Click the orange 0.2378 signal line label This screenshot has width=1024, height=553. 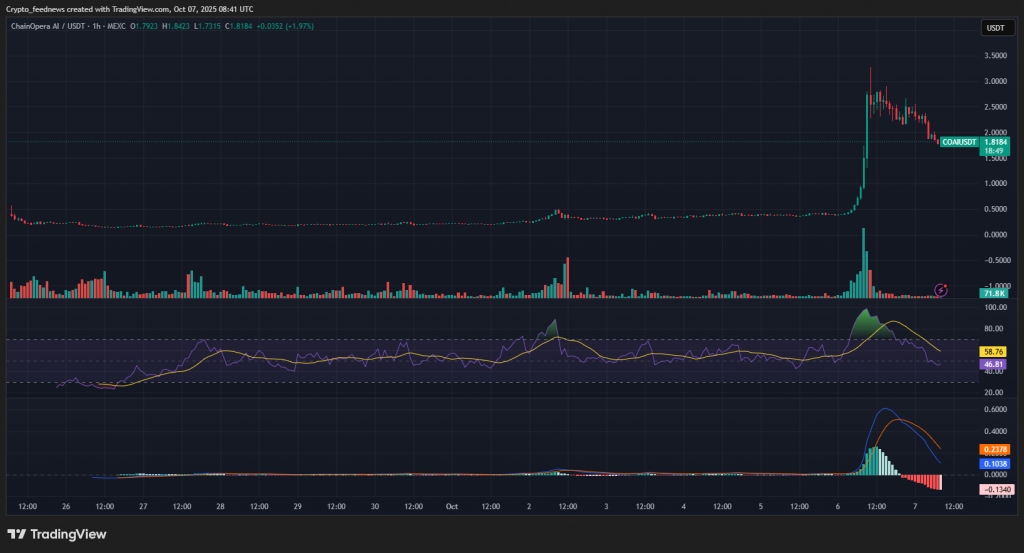pyautogui.click(x=994, y=449)
